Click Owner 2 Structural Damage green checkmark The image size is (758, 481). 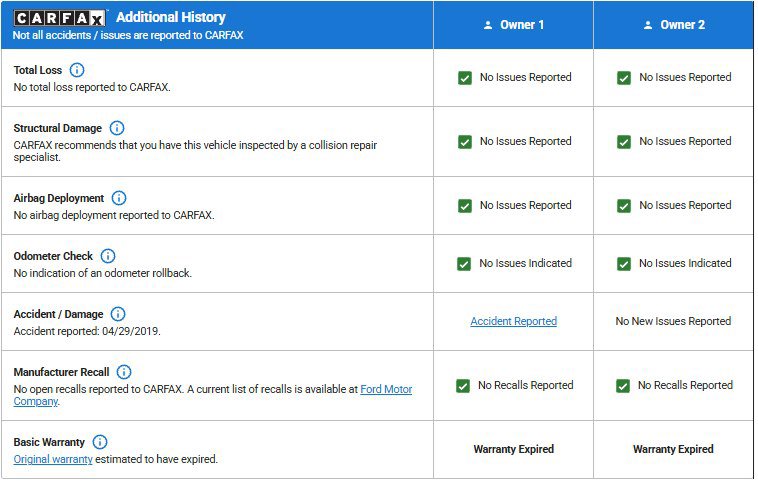click(x=624, y=142)
